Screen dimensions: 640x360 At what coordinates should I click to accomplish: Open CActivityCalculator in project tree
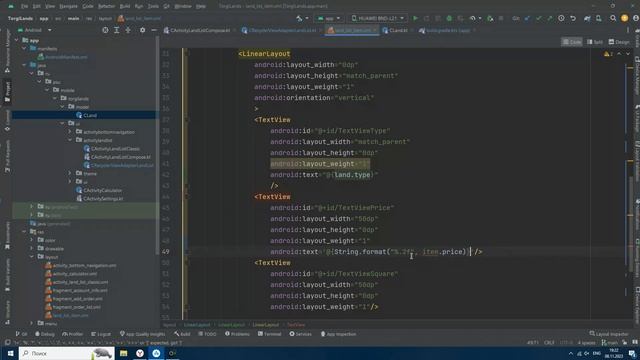(x=99, y=190)
